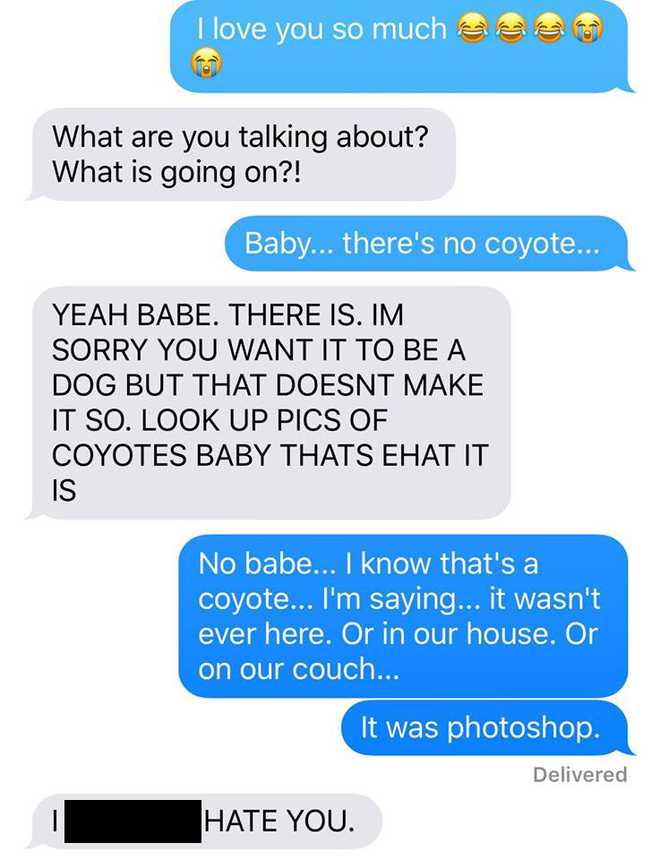This screenshot has height=860, width=660.
Task: Tap the "What are you talking about?" line
Action: point(240,135)
